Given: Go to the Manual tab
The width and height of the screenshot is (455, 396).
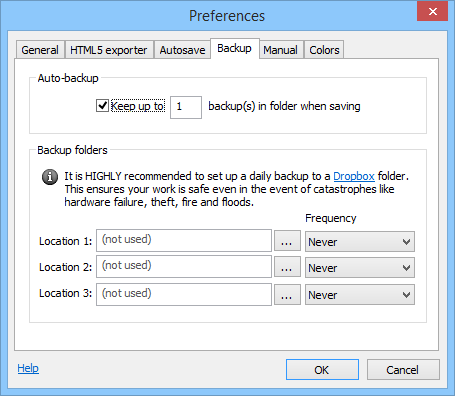Looking at the screenshot, I should [281, 50].
